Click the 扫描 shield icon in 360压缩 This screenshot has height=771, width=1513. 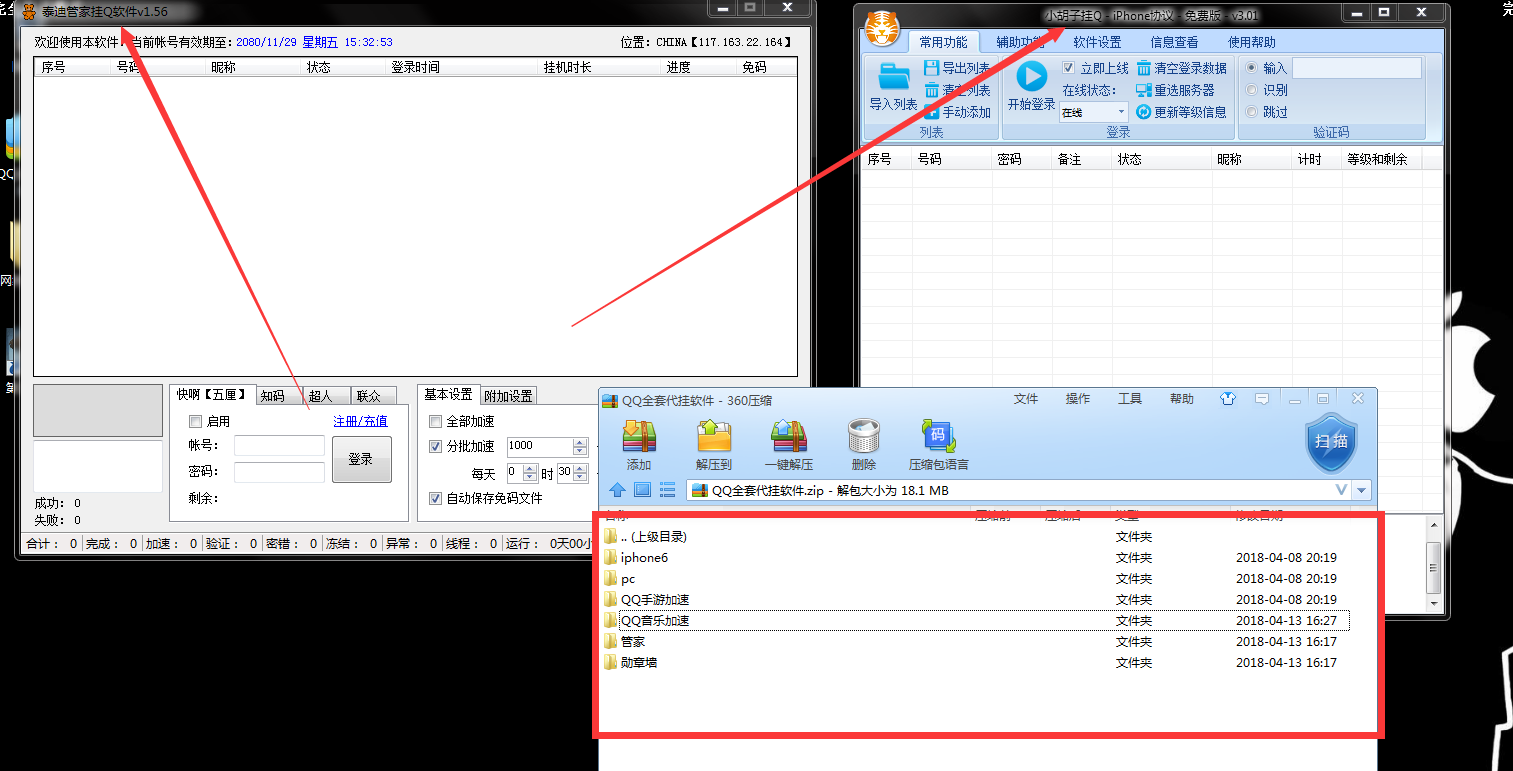pos(1331,443)
